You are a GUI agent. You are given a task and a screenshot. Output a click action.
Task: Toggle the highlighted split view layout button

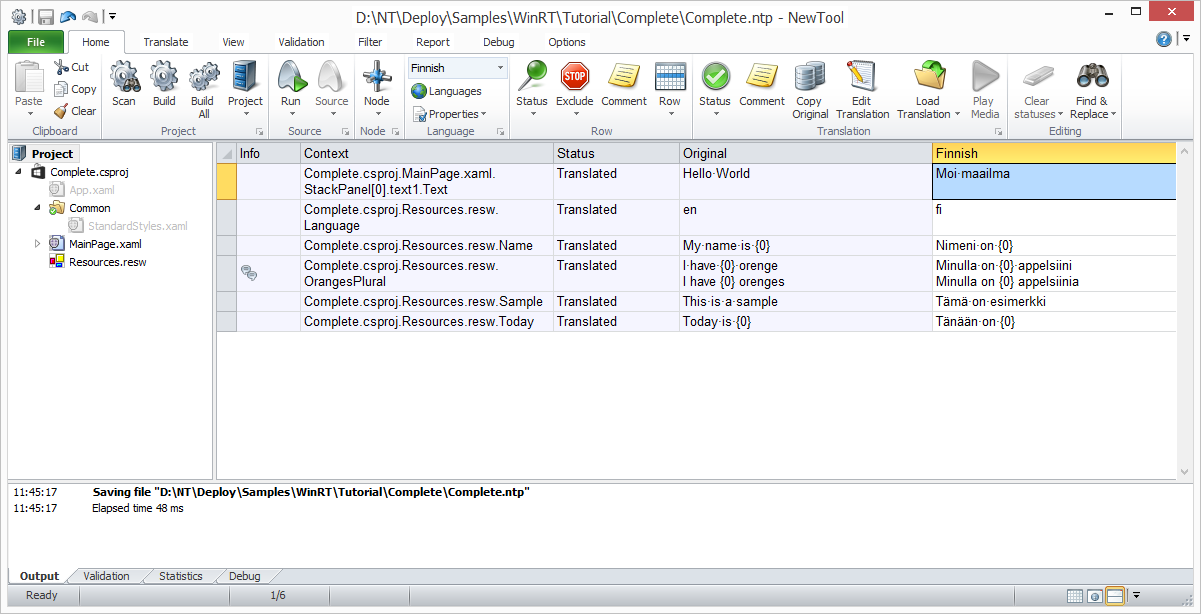pos(1114,596)
